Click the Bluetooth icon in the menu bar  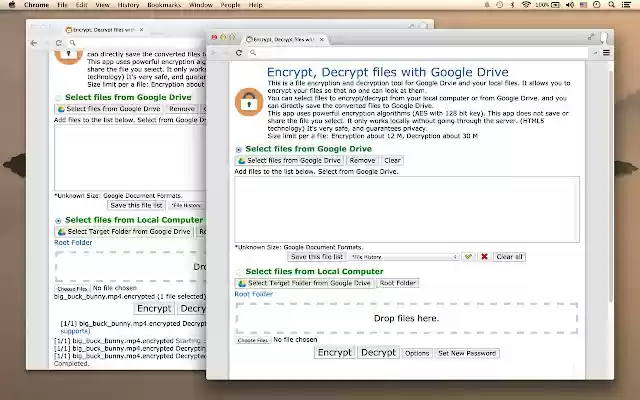coord(513,5)
